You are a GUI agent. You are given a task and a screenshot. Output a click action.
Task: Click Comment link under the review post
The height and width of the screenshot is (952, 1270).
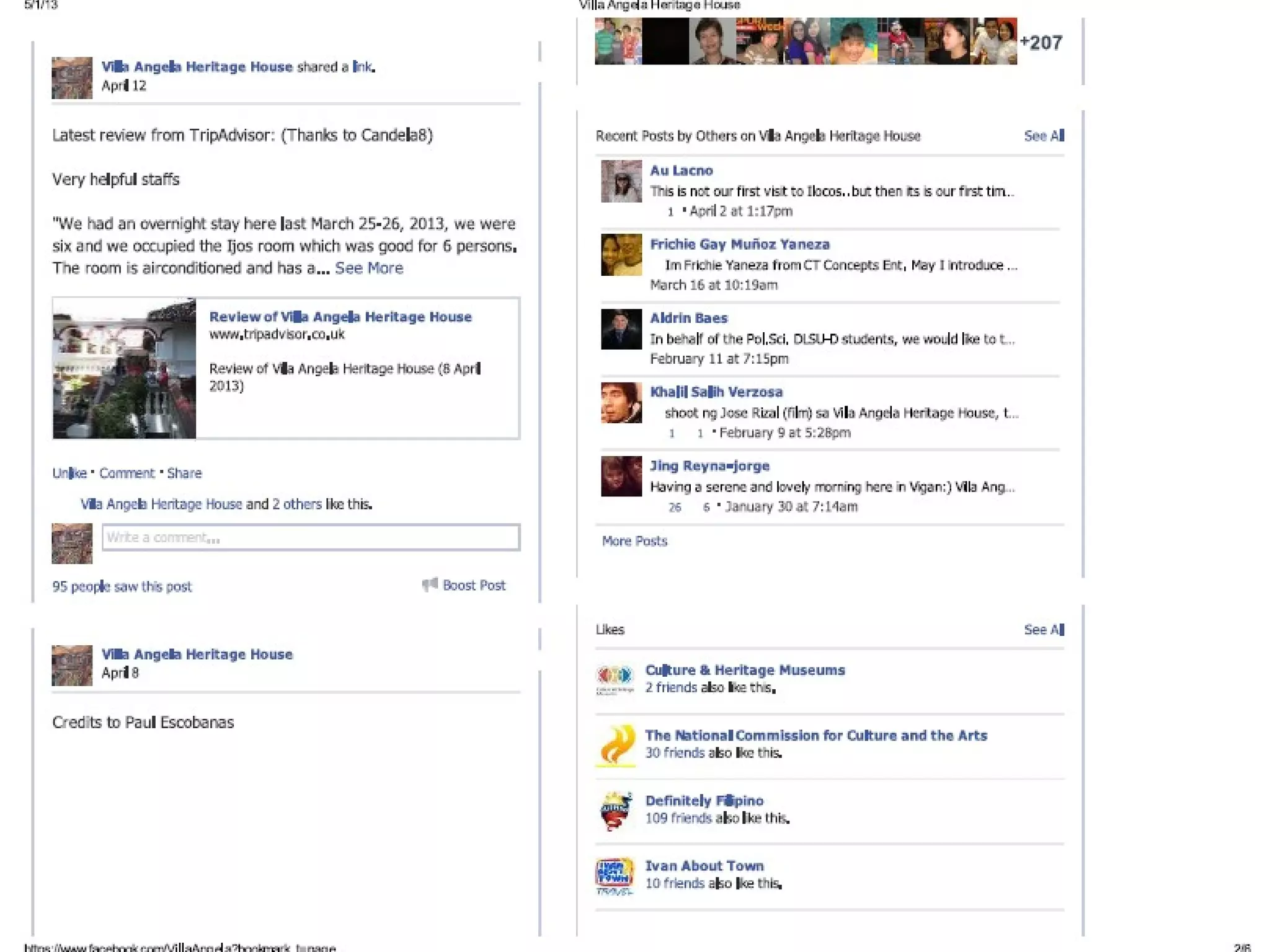(127, 473)
